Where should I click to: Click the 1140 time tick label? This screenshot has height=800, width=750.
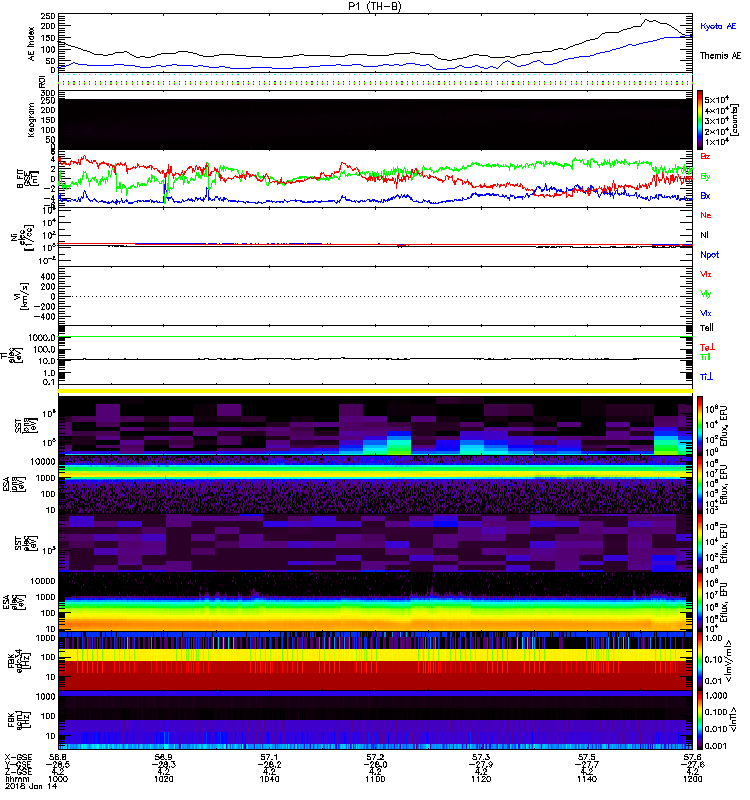point(587,779)
